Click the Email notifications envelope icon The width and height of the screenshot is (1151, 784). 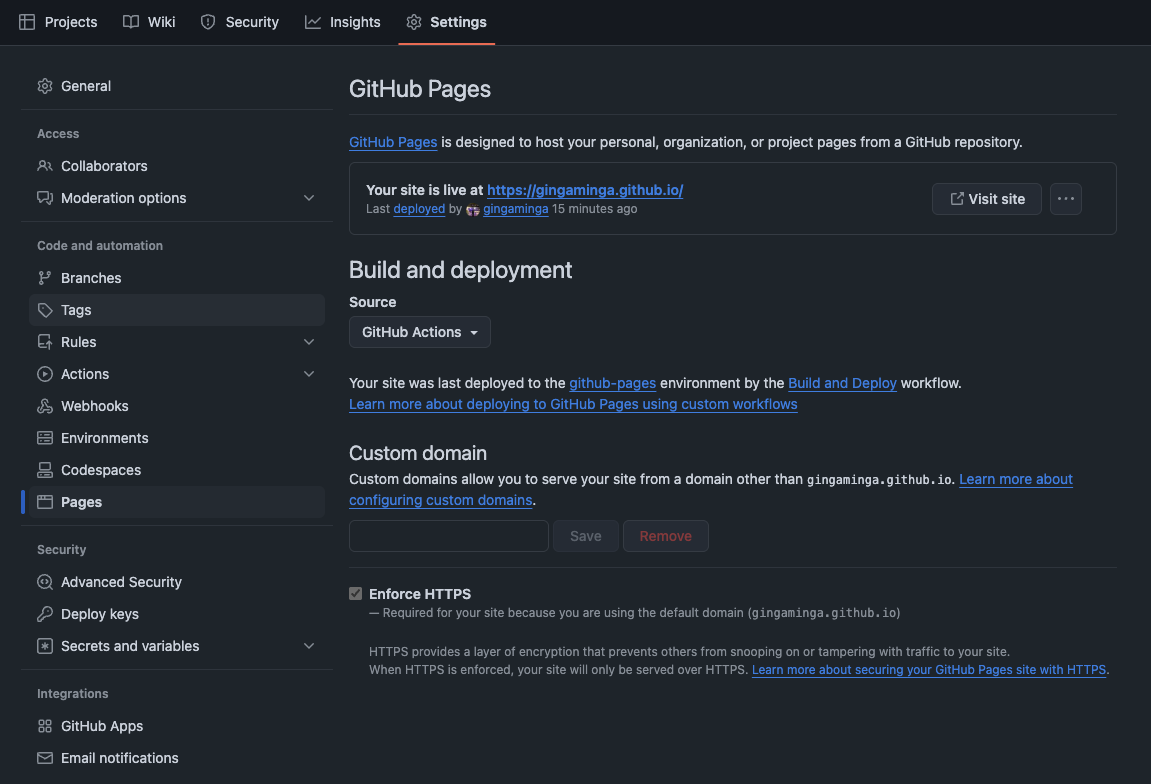coord(45,758)
